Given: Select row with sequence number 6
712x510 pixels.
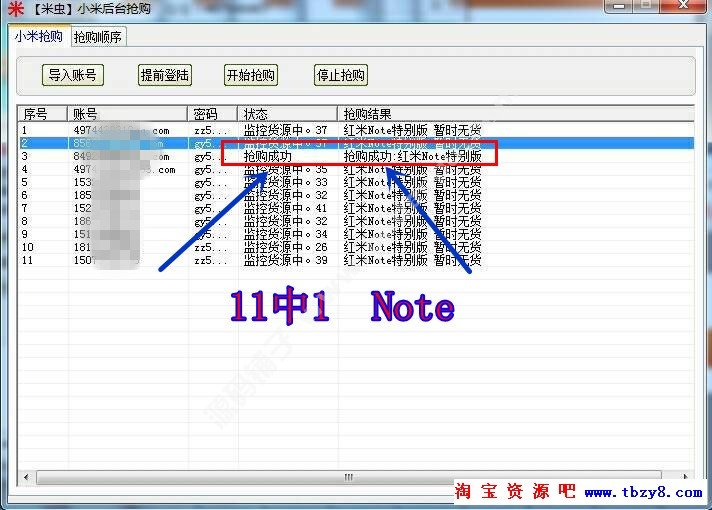Looking at the screenshot, I should pos(356,195).
